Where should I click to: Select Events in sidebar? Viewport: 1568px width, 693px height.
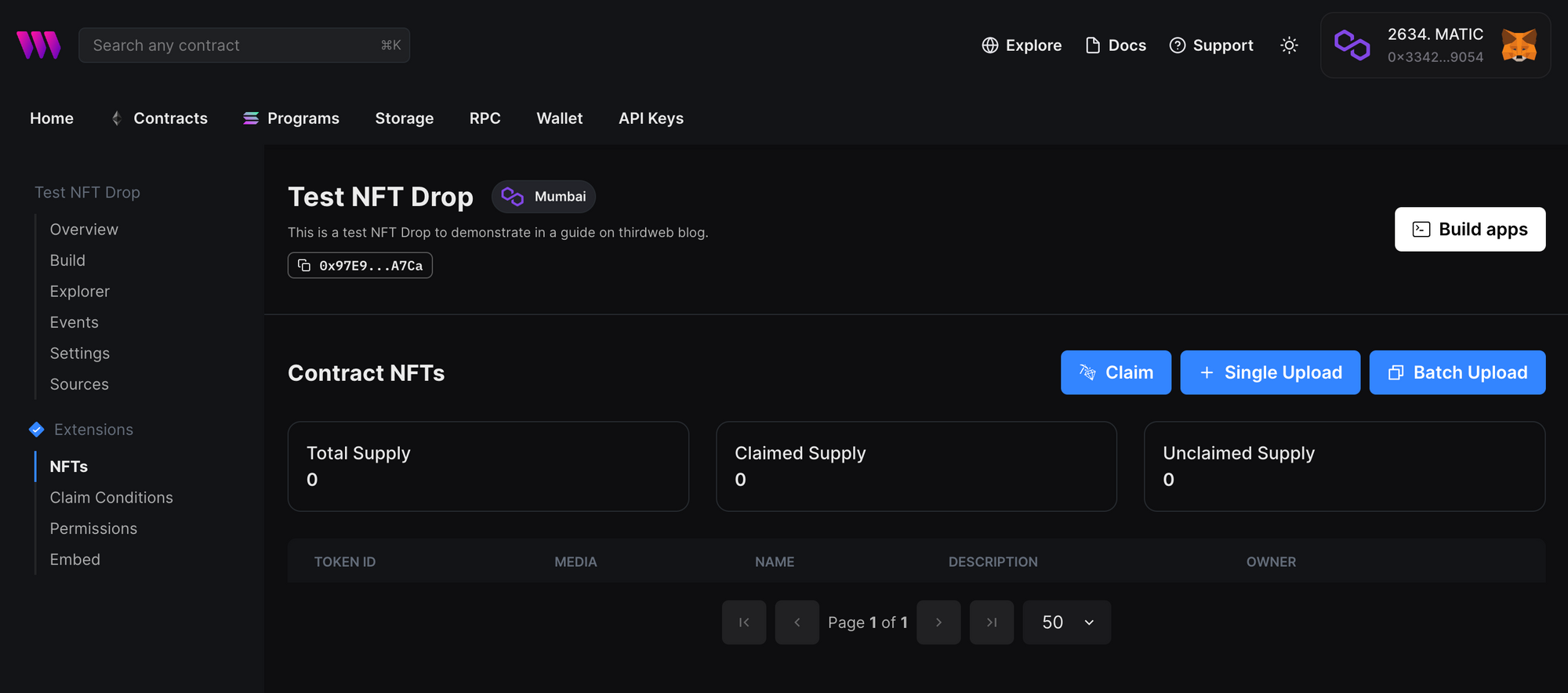74,322
